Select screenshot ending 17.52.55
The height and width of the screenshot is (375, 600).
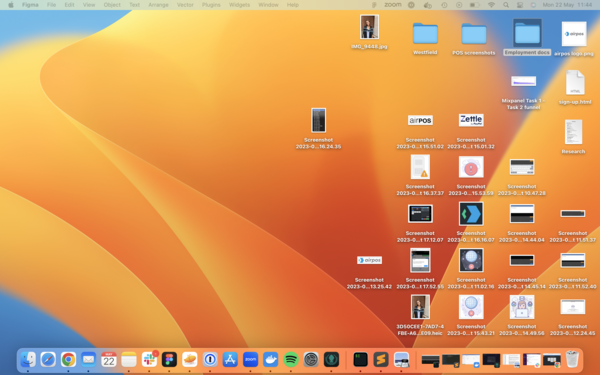(x=420, y=269)
